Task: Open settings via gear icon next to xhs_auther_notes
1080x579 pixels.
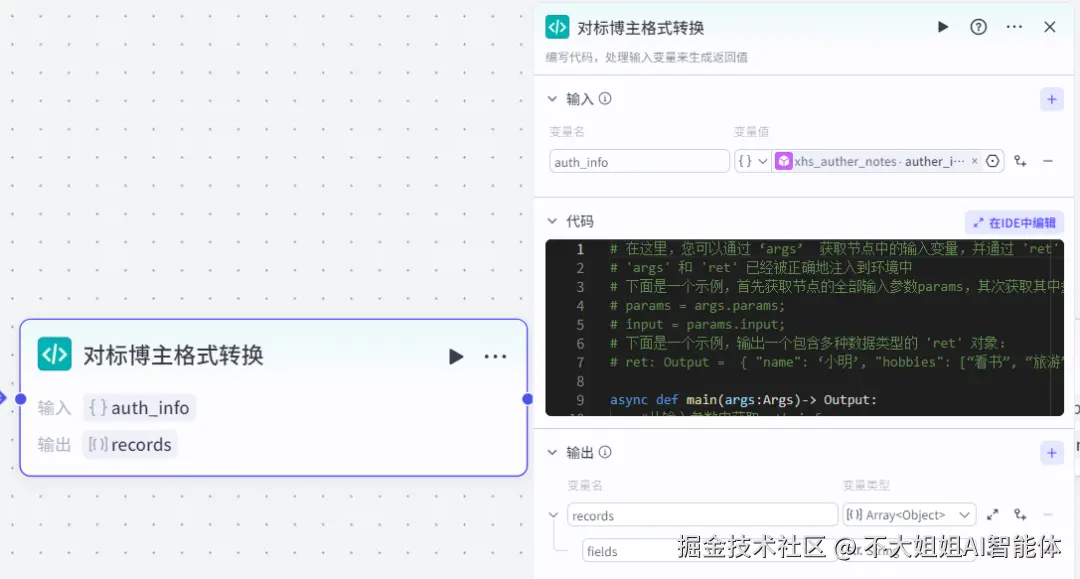Action: coord(991,160)
